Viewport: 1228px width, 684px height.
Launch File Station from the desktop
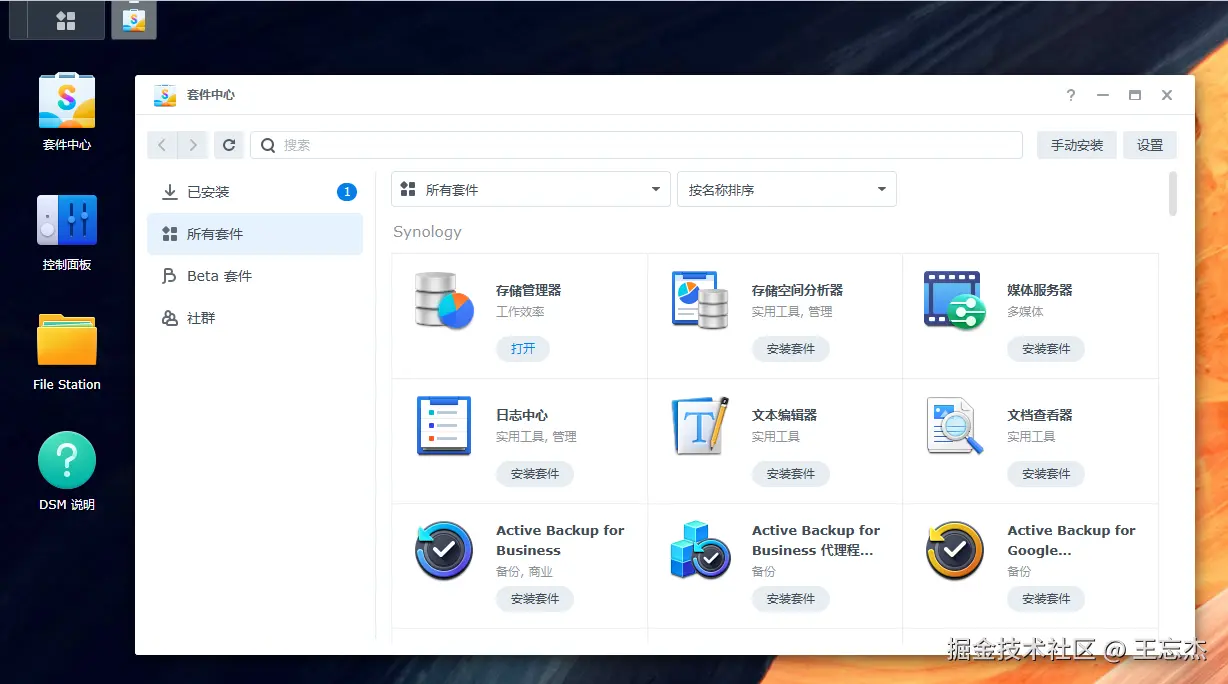click(67, 340)
